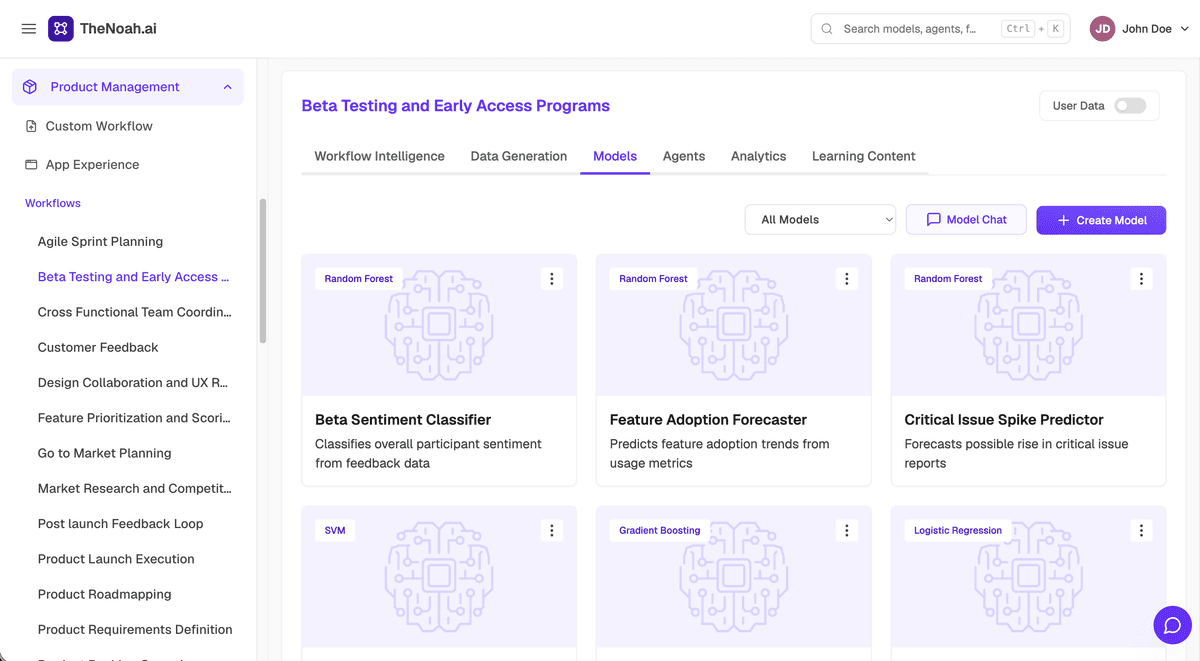The width and height of the screenshot is (1200, 661).
Task: Open options menu for Feature Adoption Forecaster
Action: (x=847, y=279)
